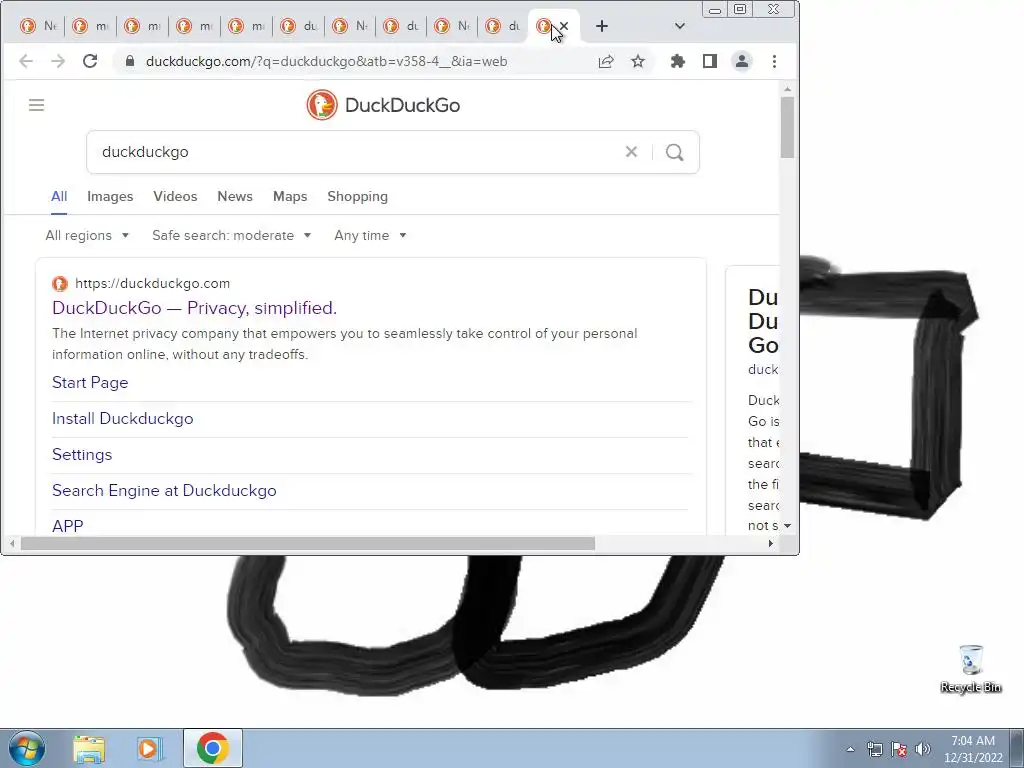1024x768 pixels.
Task: Click the network tray icon
Action: tap(874, 749)
